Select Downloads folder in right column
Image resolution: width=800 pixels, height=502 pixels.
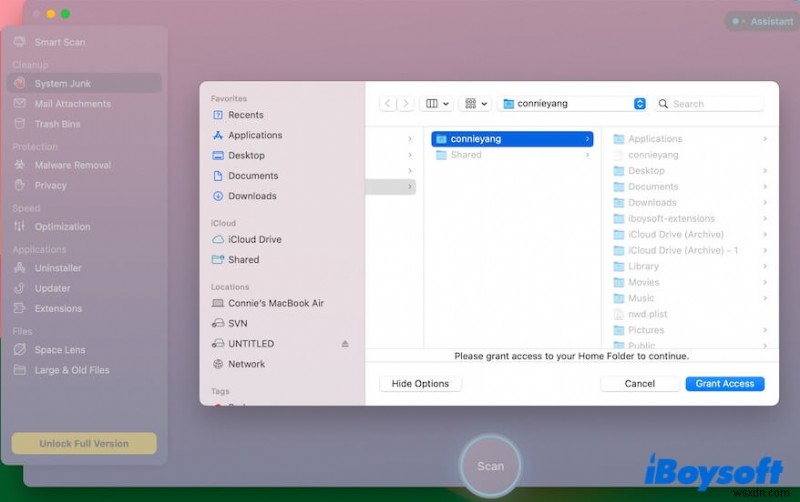point(690,203)
